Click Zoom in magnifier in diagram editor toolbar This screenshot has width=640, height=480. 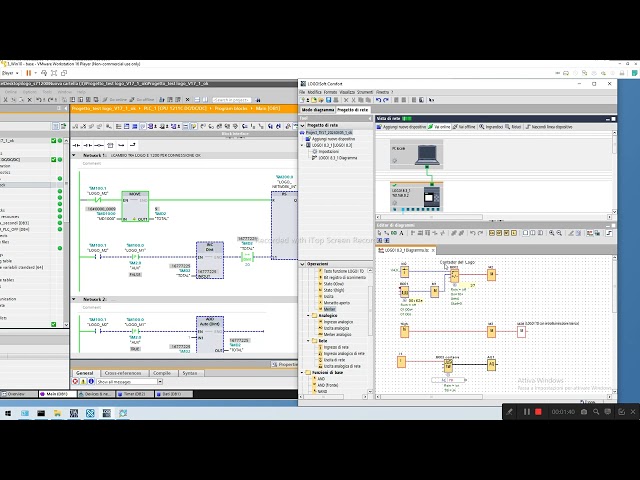pyautogui.click(x=552, y=233)
